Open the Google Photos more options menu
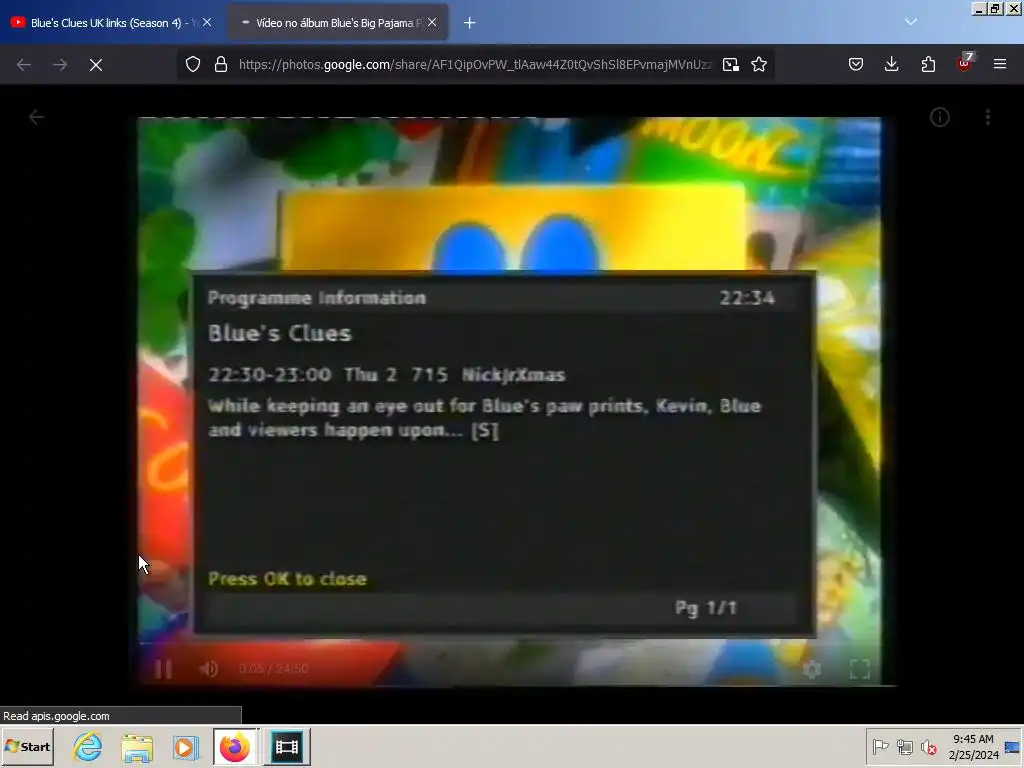 click(988, 118)
